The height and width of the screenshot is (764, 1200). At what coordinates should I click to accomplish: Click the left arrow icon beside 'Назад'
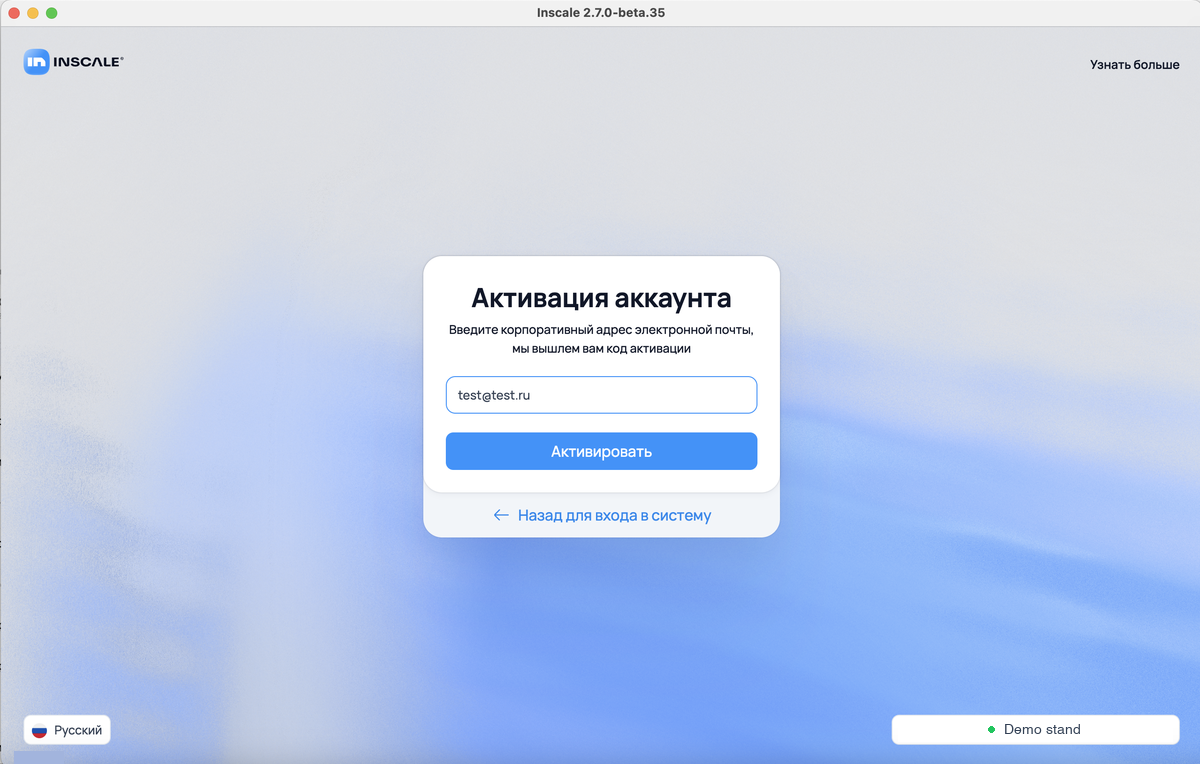[501, 515]
